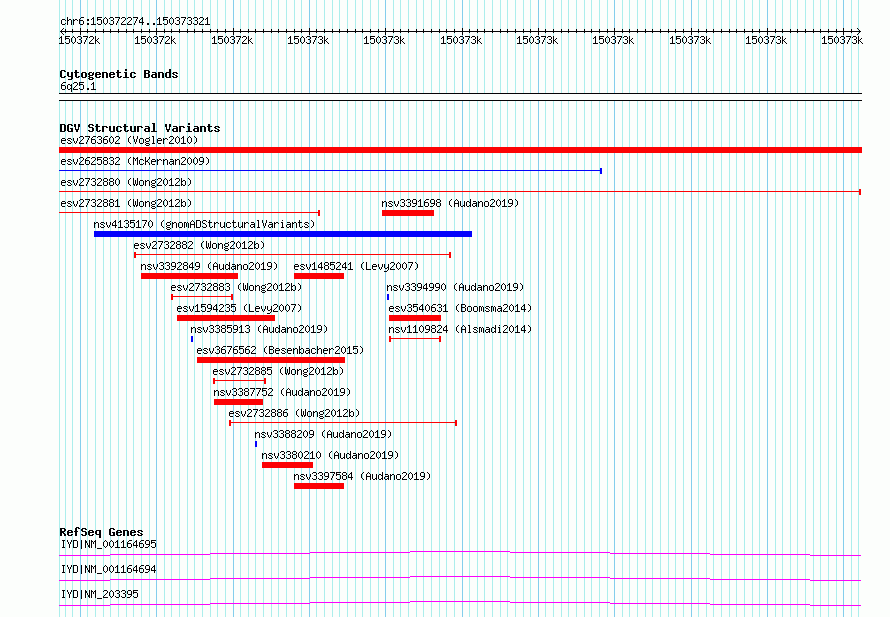Click esv2732881 (Wong2012b) variant label

click(x=126, y=203)
